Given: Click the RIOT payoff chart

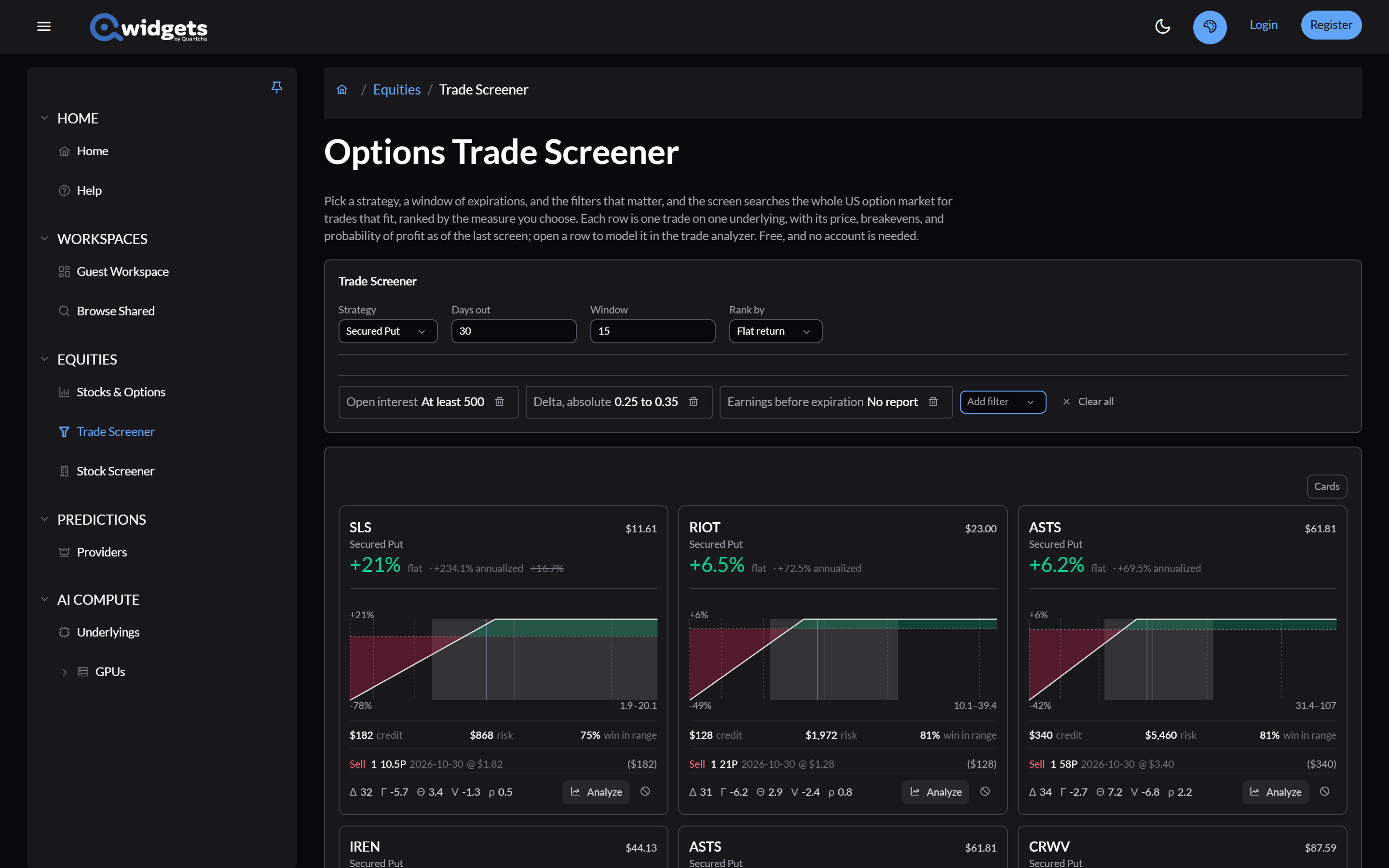Looking at the screenshot, I should click(x=843, y=659).
